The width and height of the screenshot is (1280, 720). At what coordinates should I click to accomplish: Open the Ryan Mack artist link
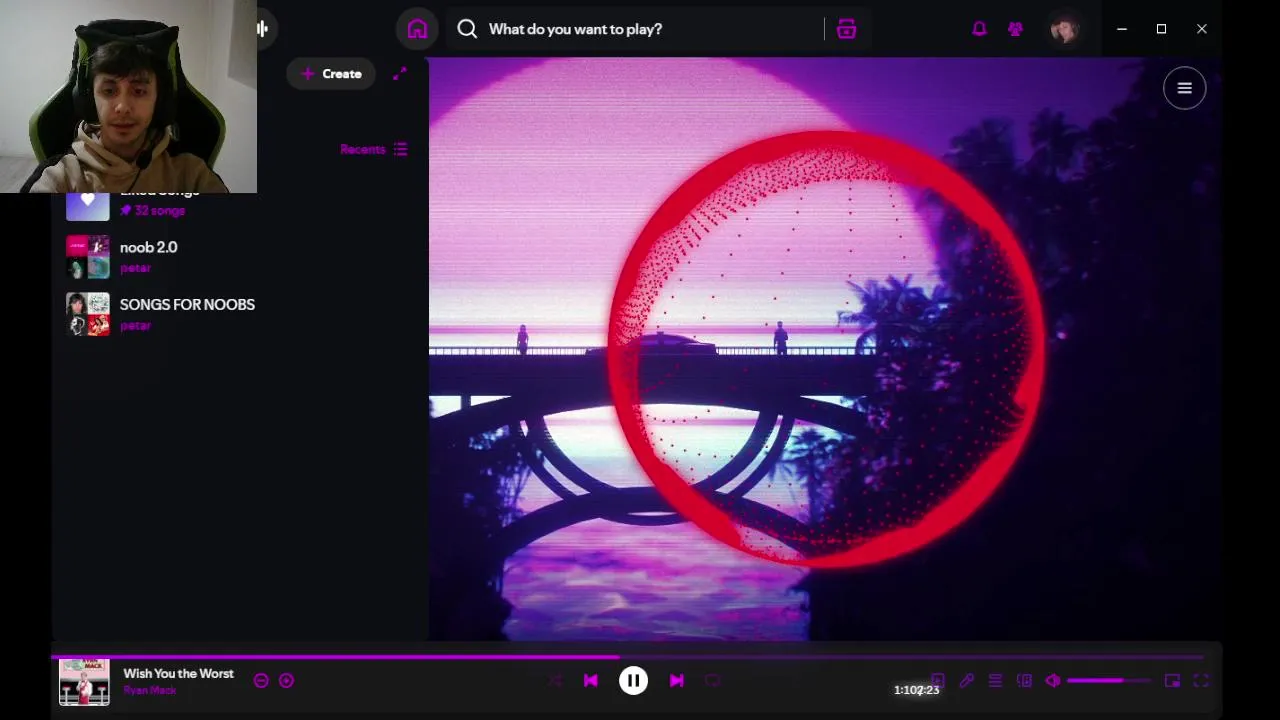coord(150,691)
